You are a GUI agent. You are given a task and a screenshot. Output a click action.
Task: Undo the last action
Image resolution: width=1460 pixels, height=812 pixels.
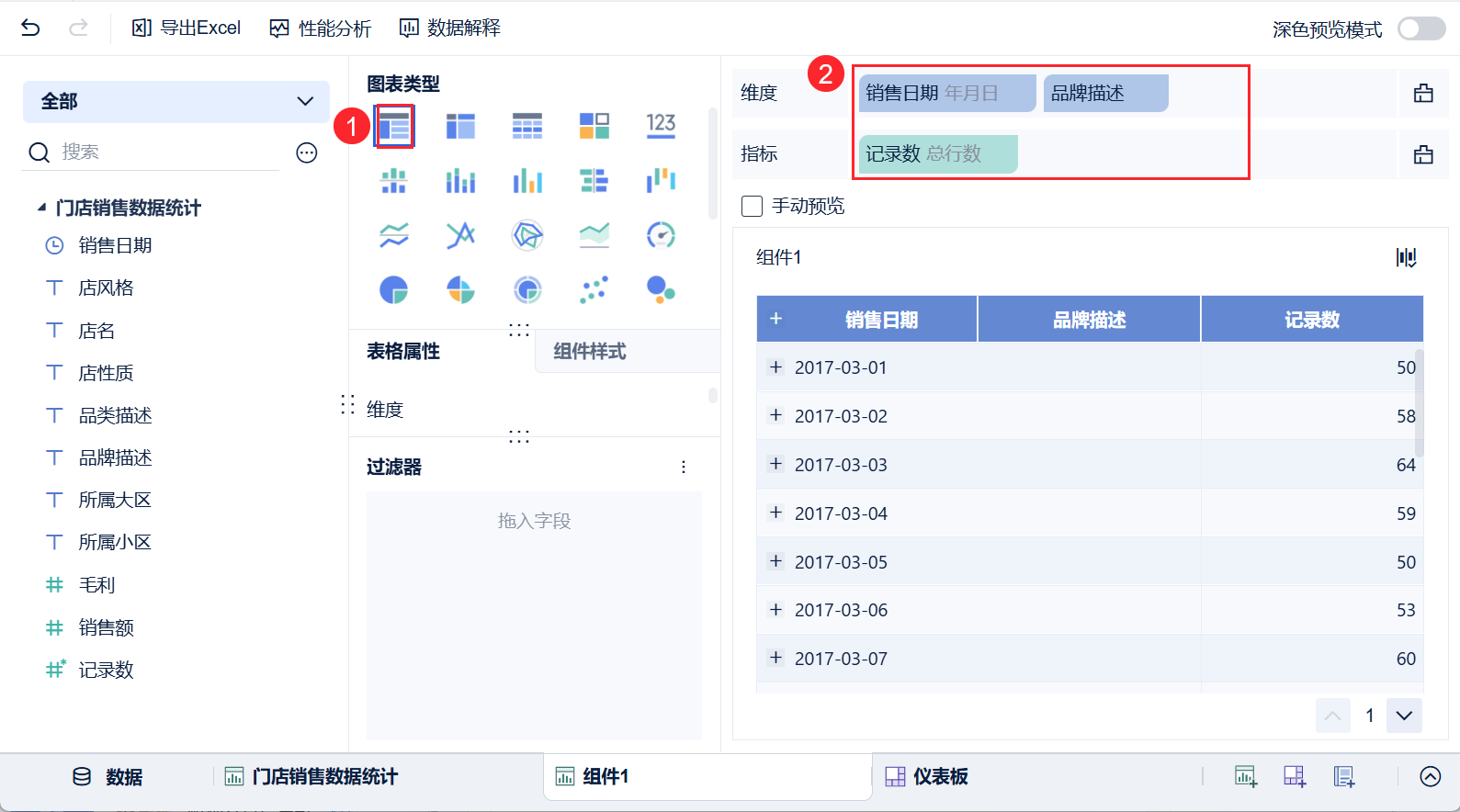30,28
